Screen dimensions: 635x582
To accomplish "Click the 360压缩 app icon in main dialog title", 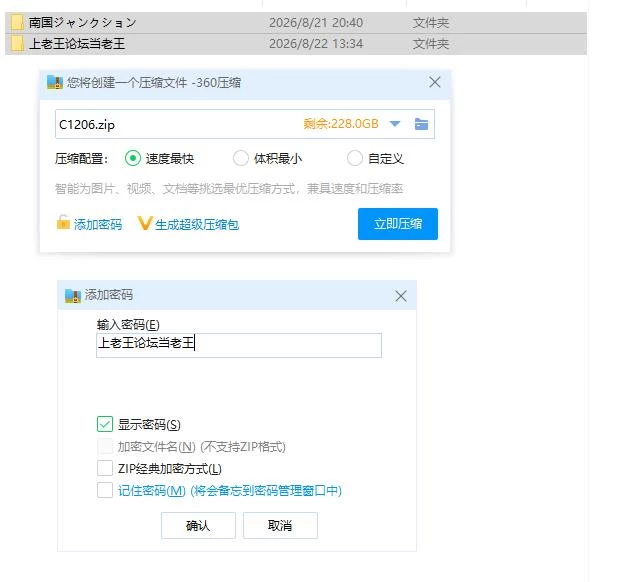I will (55, 82).
